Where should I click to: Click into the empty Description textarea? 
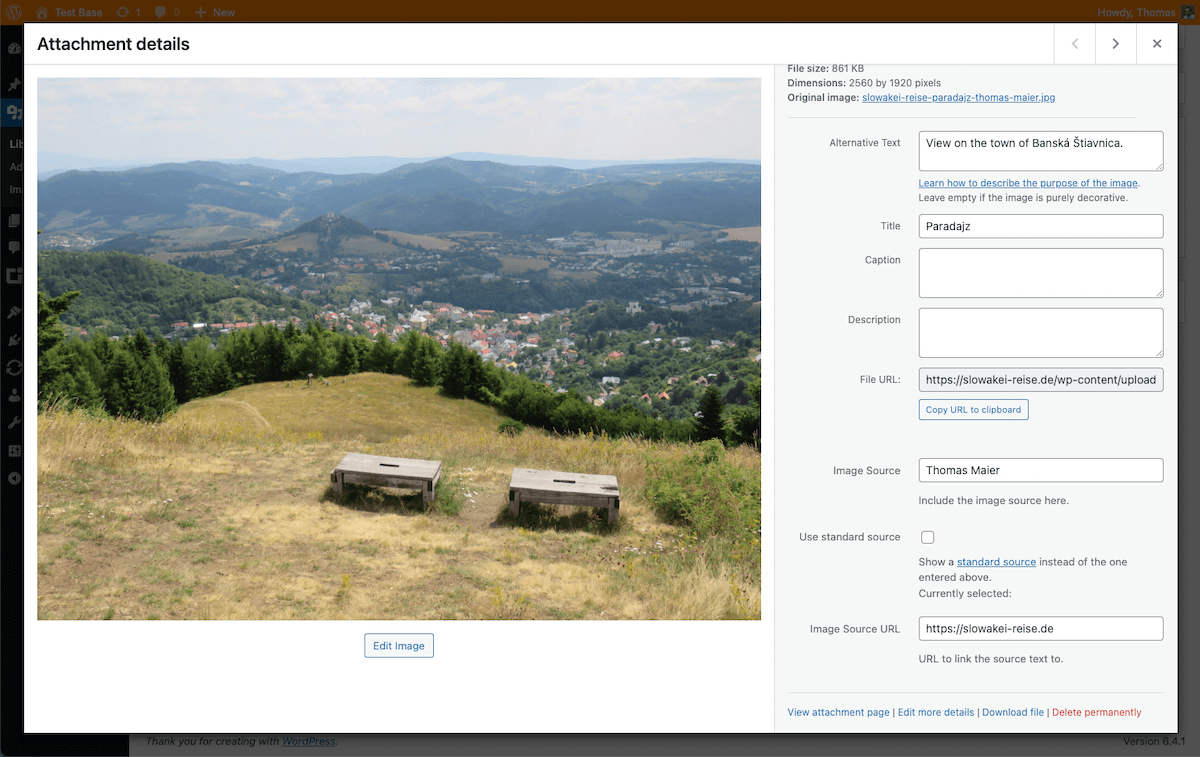[x=1041, y=333]
